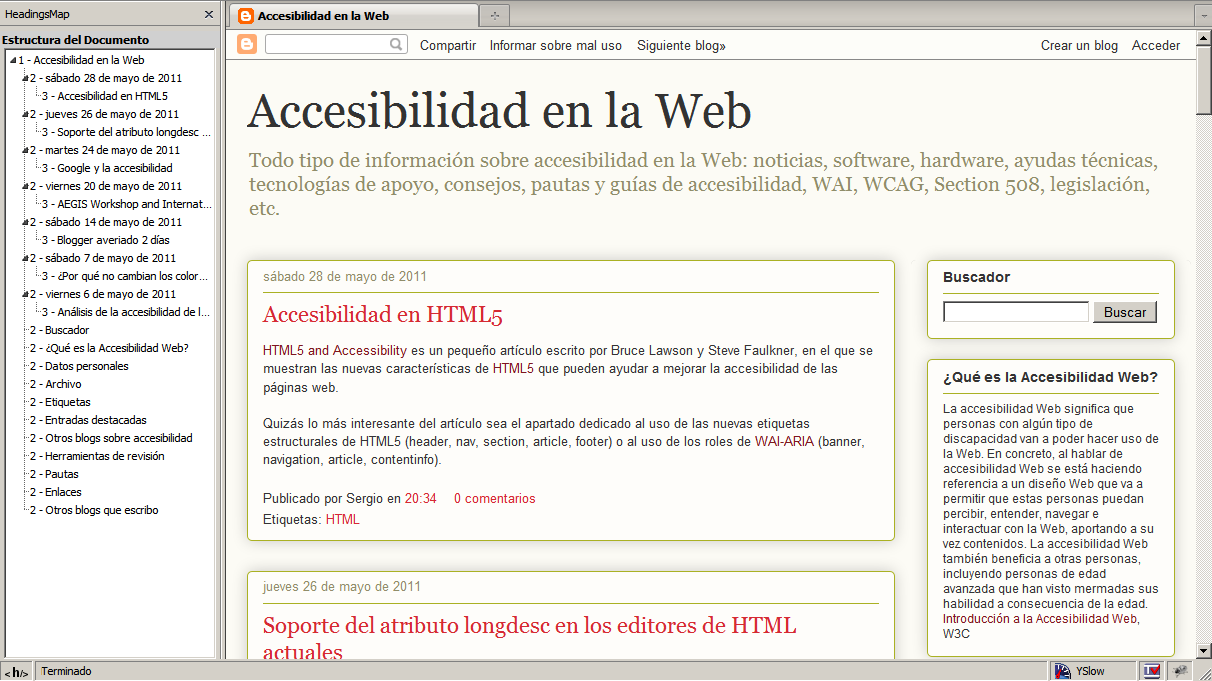Click inside the Buscador search field
Viewport: 1212px width, 681px height.
pos(1015,311)
